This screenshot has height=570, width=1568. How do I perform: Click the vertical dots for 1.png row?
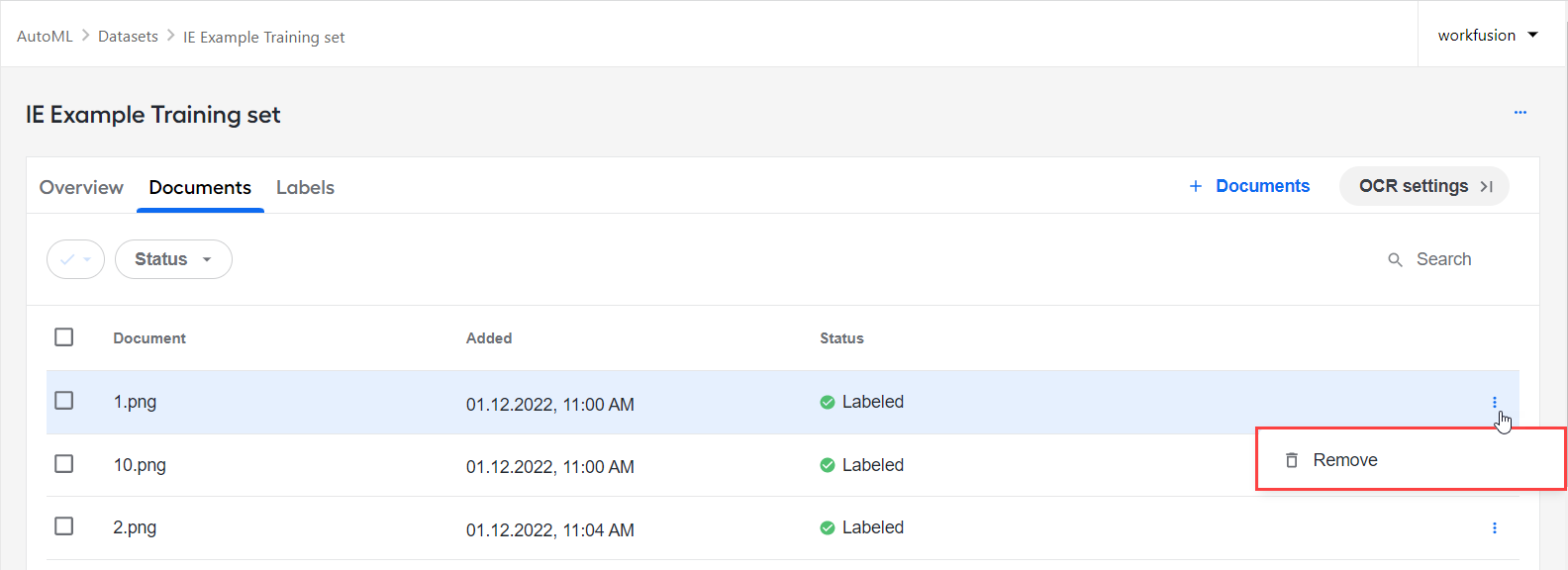[1494, 402]
